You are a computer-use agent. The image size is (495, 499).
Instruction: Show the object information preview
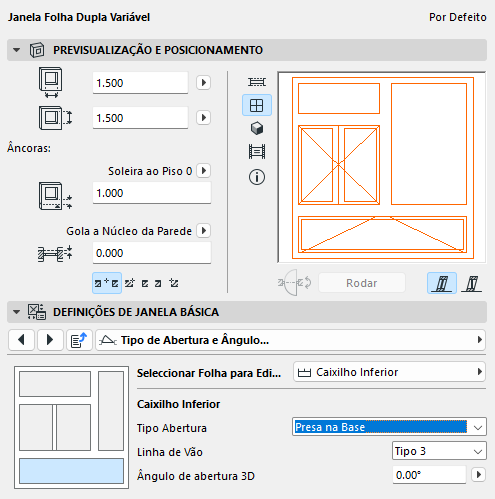(x=257, y=177)
